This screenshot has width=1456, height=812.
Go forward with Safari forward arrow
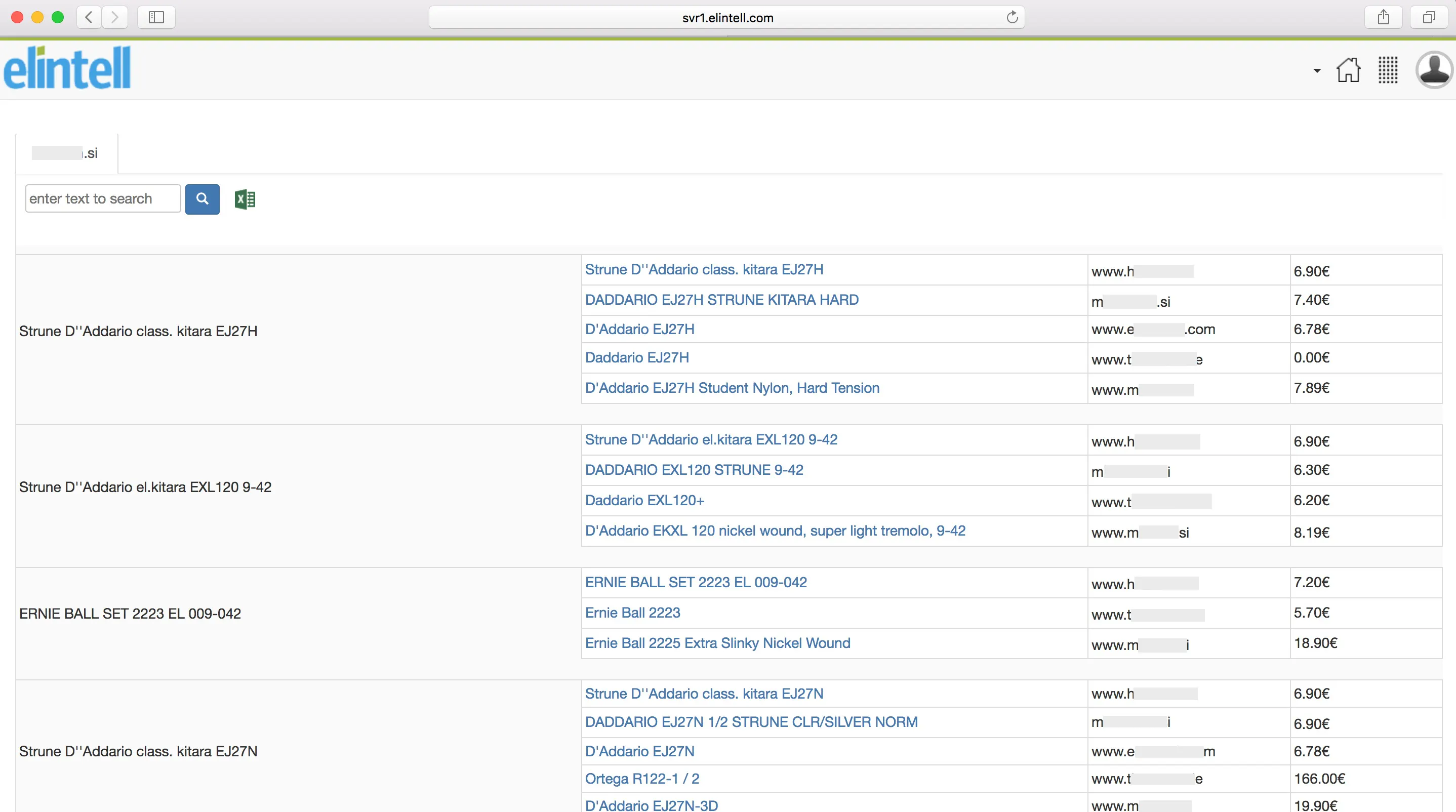[115, 18]
